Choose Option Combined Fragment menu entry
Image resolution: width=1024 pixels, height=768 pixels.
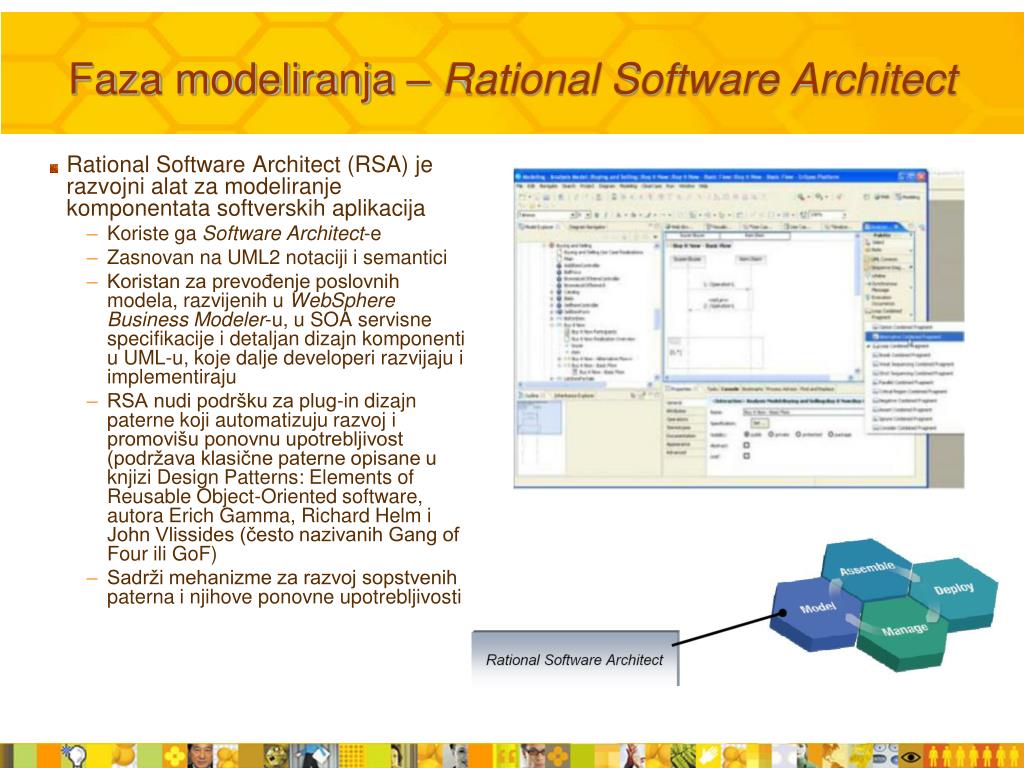click(x=905, y=327)
